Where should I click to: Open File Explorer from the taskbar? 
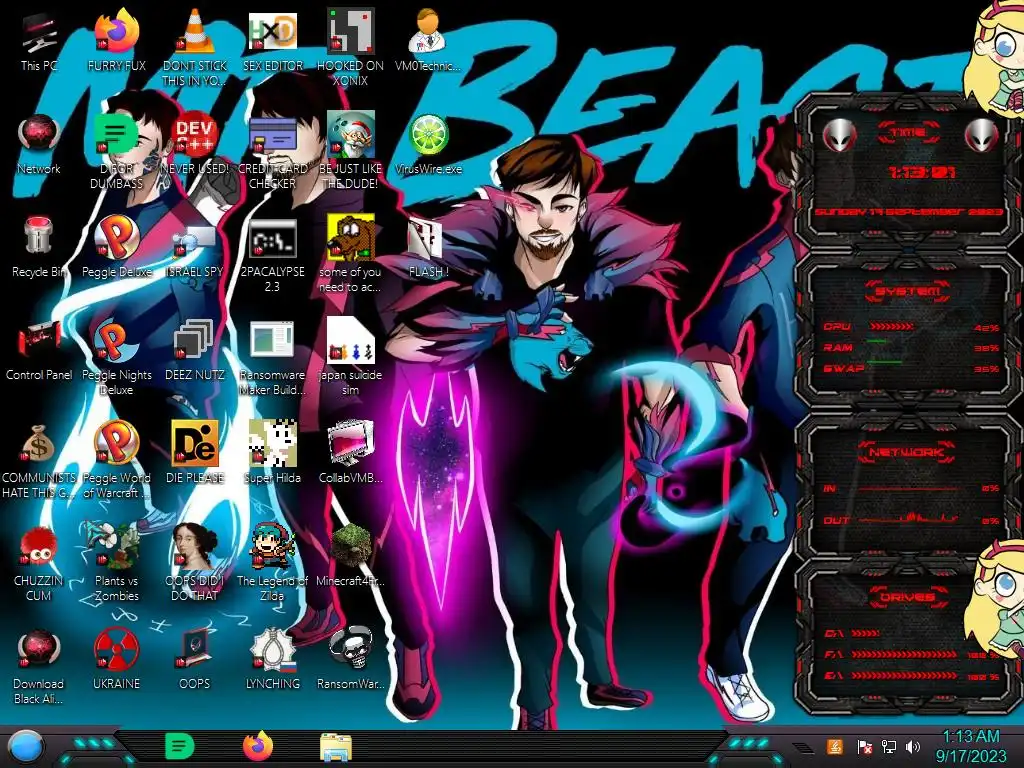coord(336,747)
